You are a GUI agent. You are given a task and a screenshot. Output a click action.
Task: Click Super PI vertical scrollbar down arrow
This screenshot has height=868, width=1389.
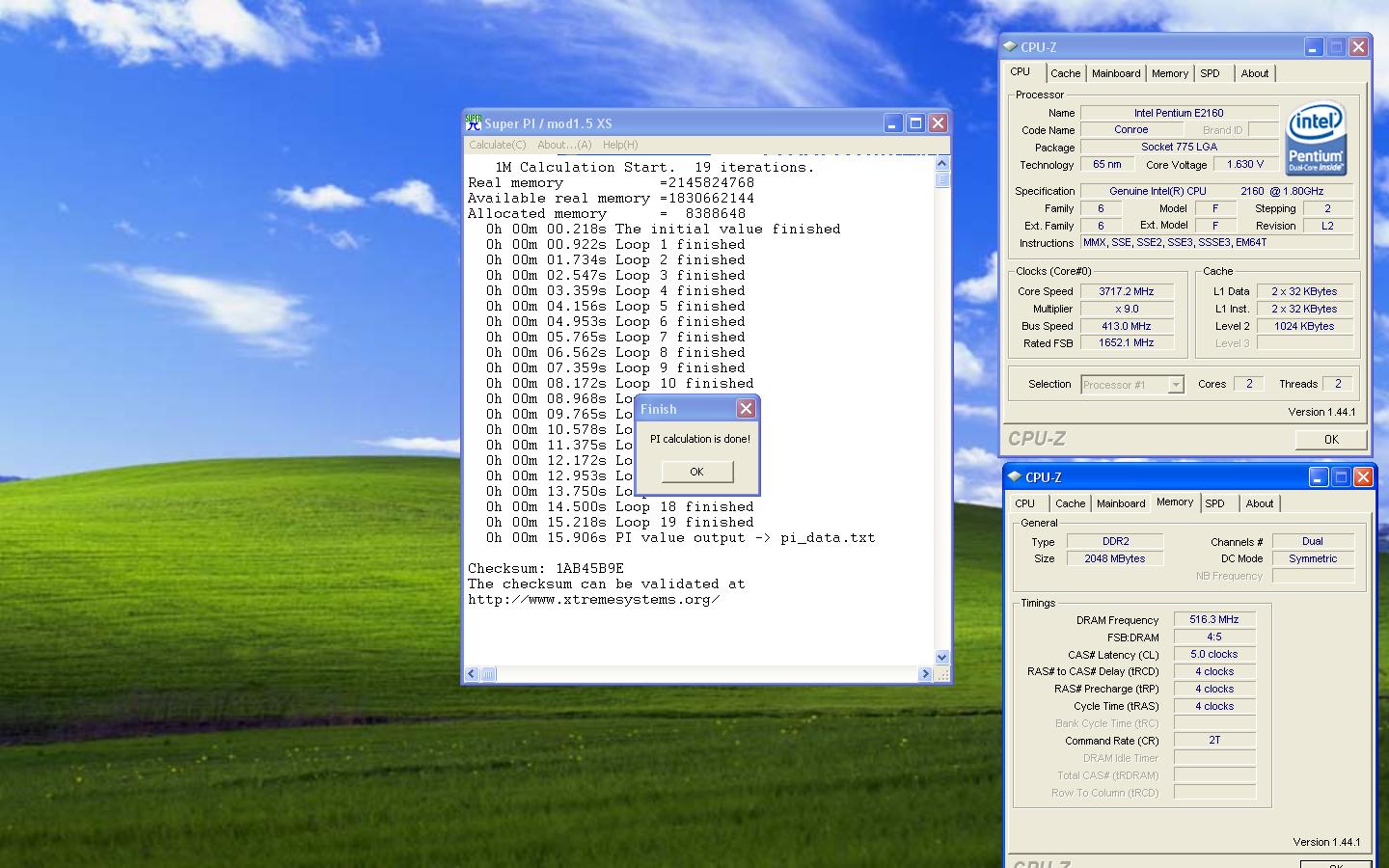(942, 658)
